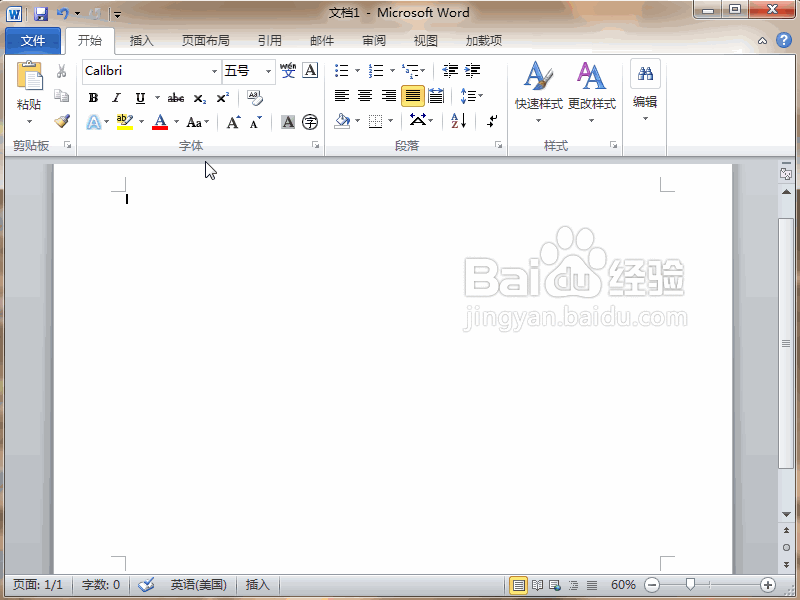Apply strikethrough formatting
The height and width of the screenshot is (600, 800).
(x=175, y=97)
